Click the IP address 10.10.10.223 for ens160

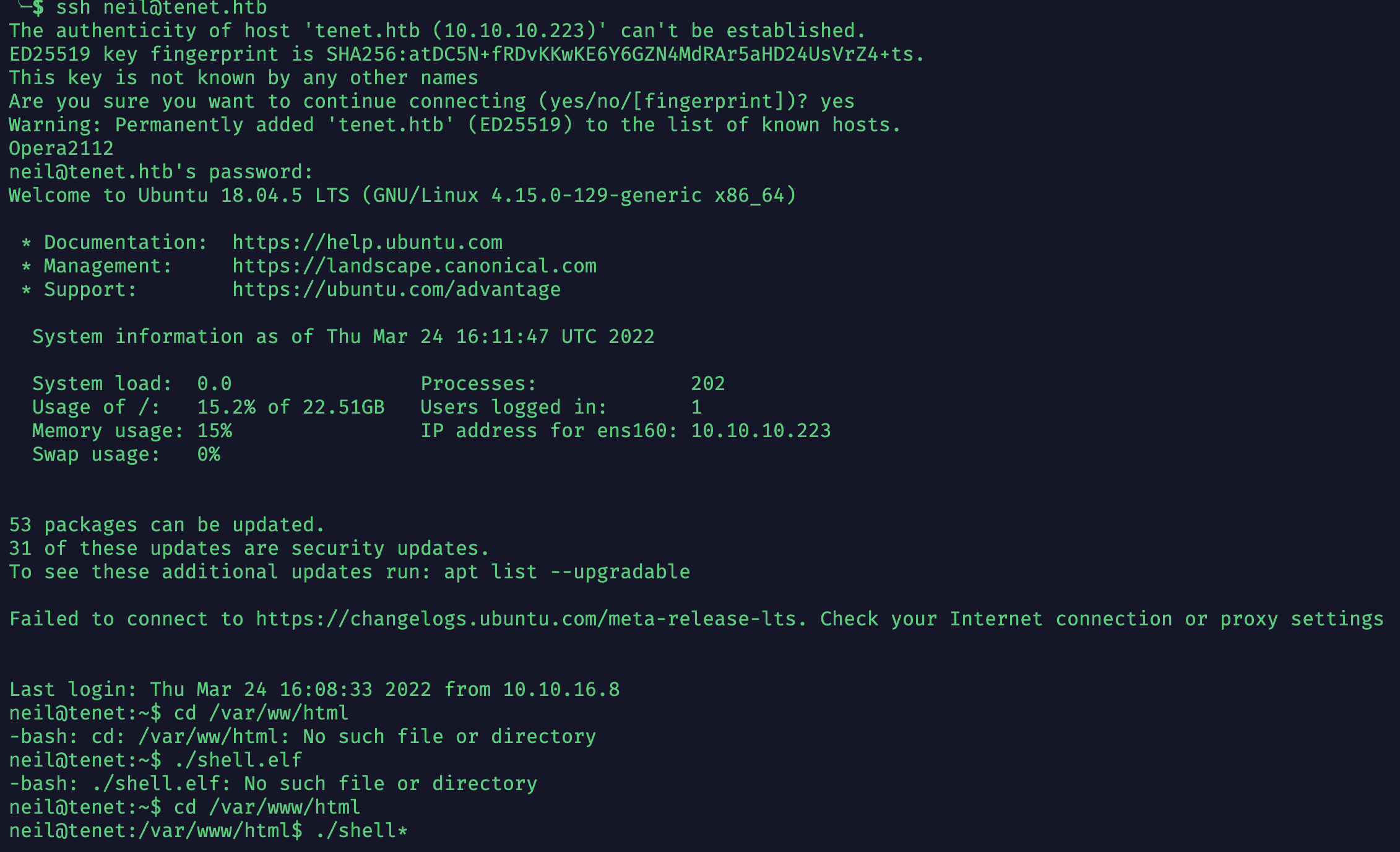(x=761, y=431)
